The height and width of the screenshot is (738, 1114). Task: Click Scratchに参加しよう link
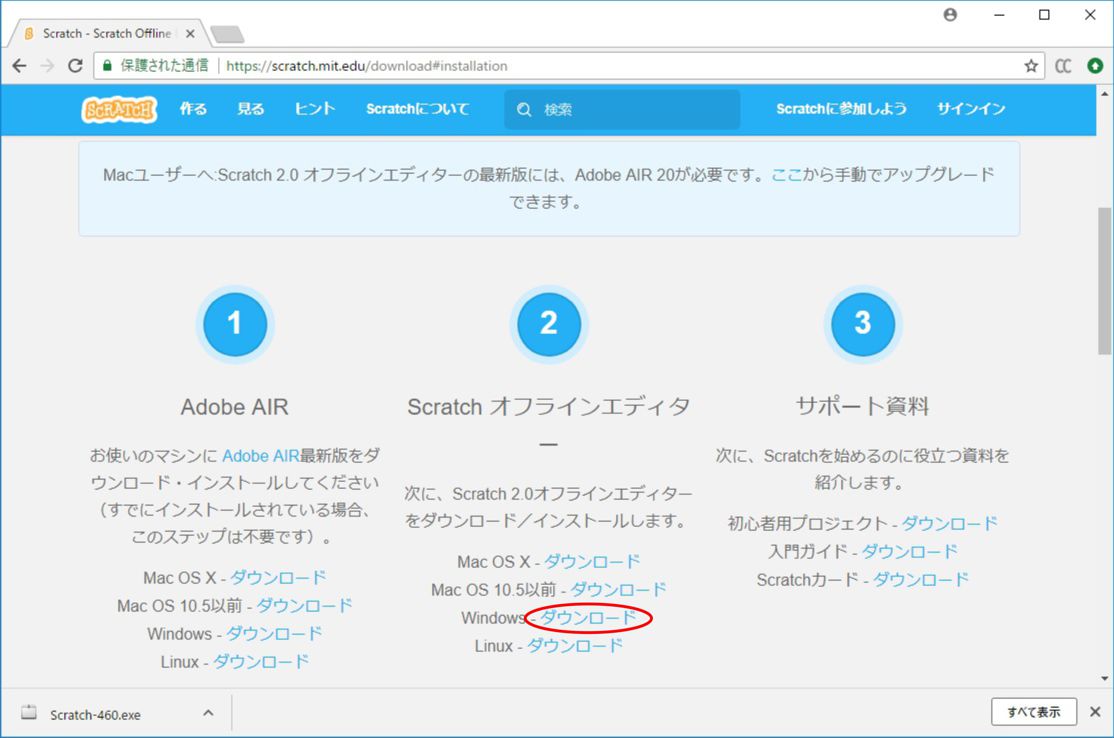pos(841,109)
